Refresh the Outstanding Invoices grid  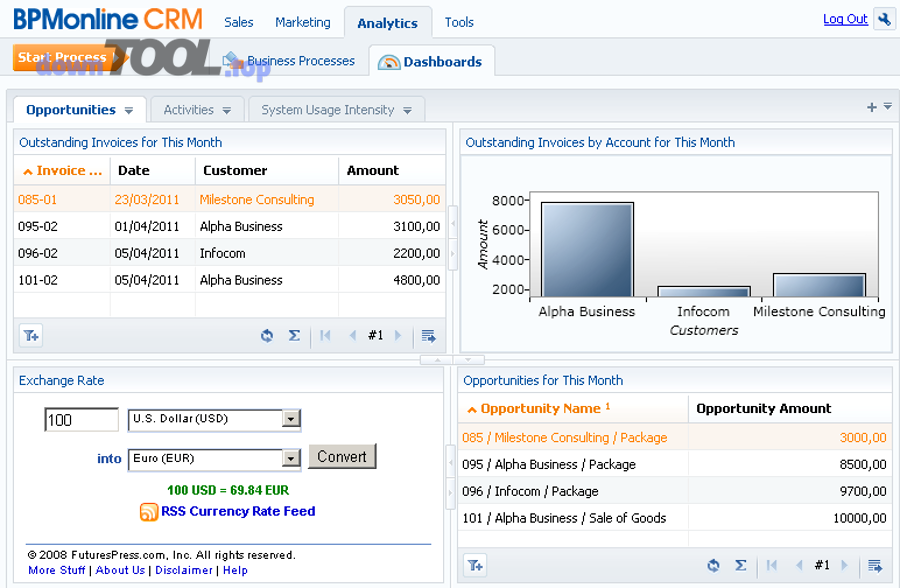point(267,336)
